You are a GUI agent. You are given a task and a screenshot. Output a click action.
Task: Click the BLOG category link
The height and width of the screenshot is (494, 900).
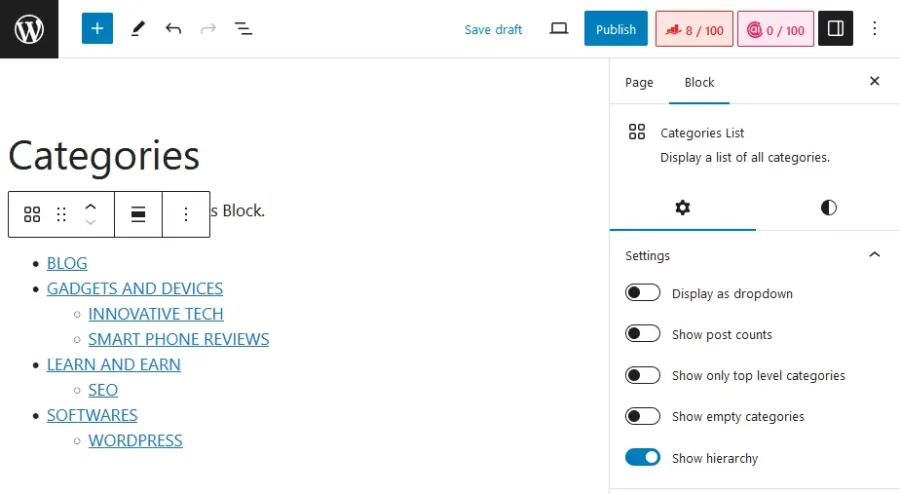click(67, 263)
